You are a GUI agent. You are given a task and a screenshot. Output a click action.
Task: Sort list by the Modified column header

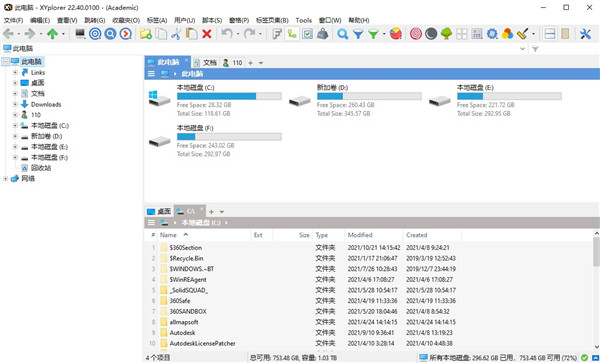click(373, 235)
